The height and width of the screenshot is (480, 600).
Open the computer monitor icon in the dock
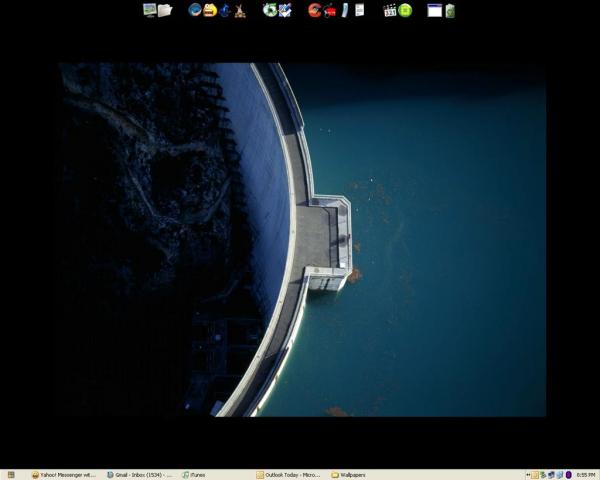pos(150,10)
